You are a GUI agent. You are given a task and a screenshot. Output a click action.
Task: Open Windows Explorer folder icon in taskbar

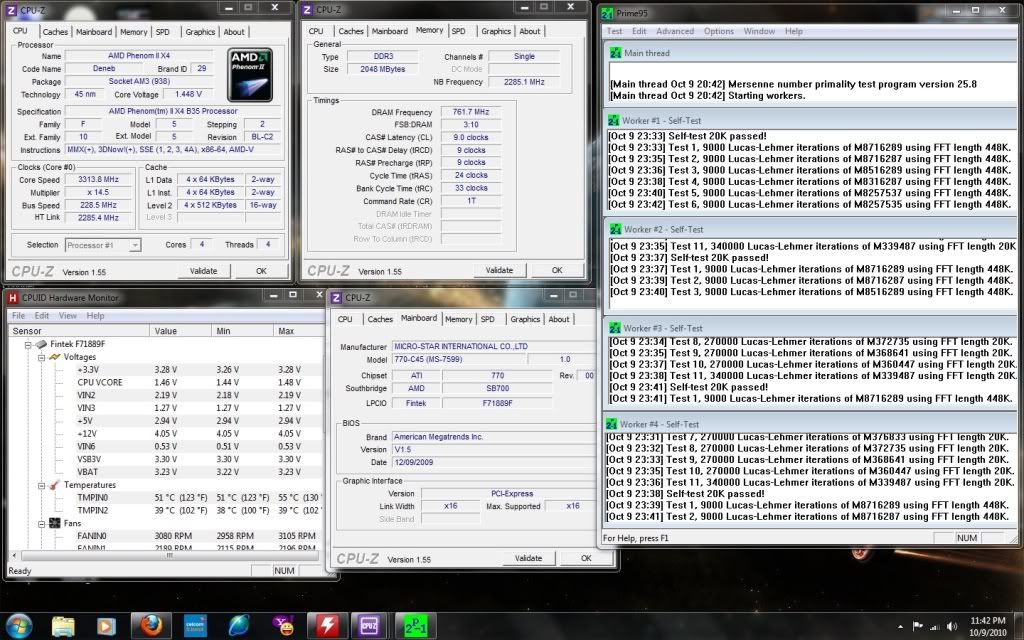(x=63, y=625)
